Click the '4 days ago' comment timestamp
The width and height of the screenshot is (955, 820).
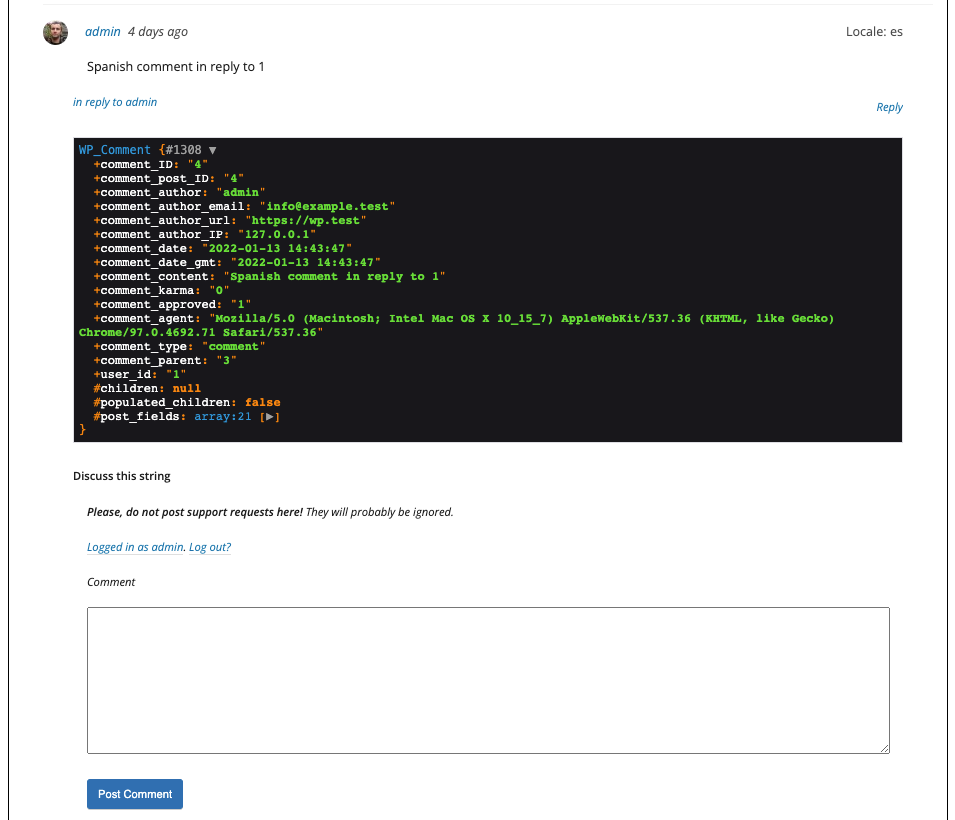(x=158, y=32)
